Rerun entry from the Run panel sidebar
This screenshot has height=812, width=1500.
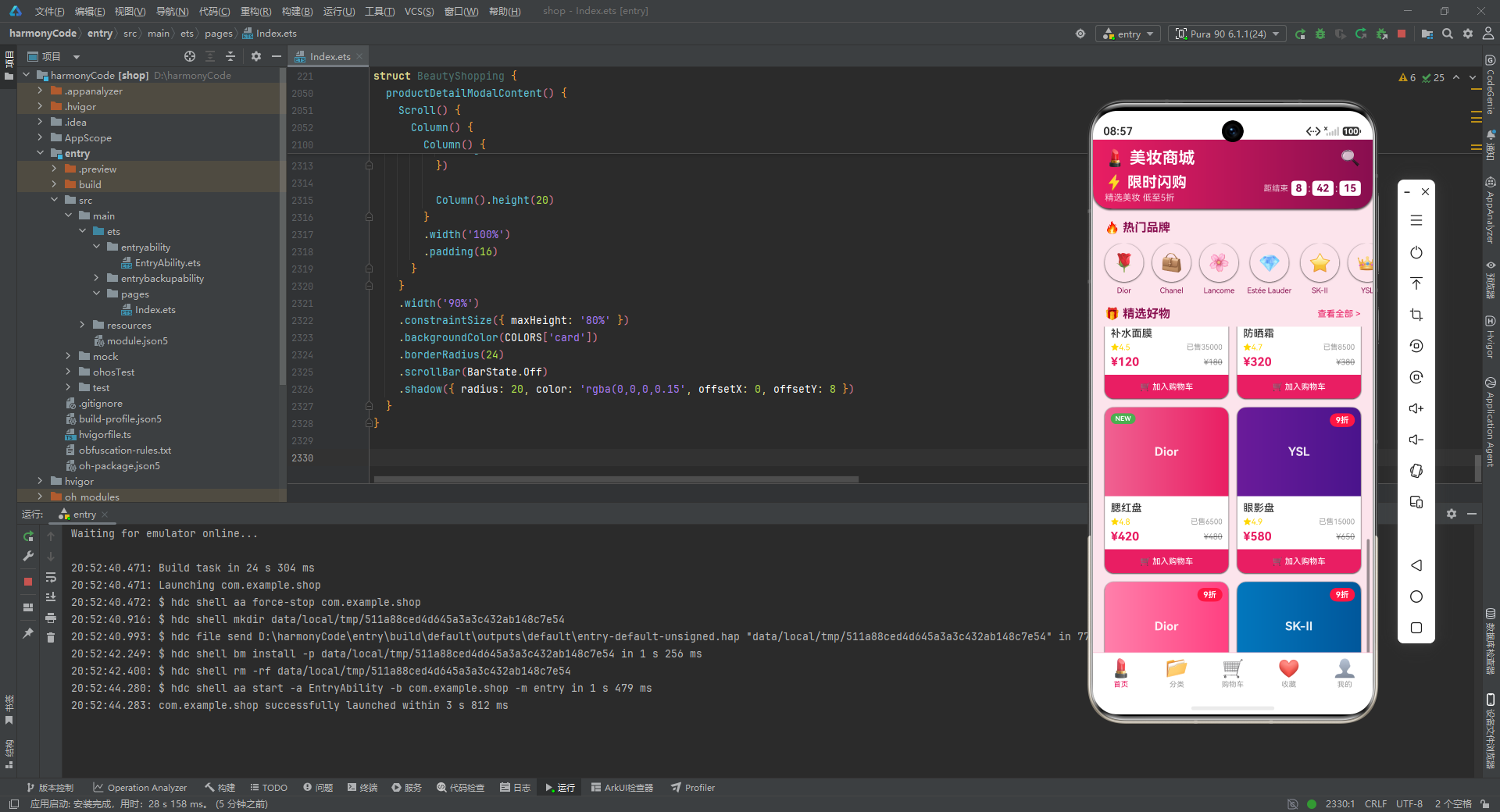click(28, 536)
